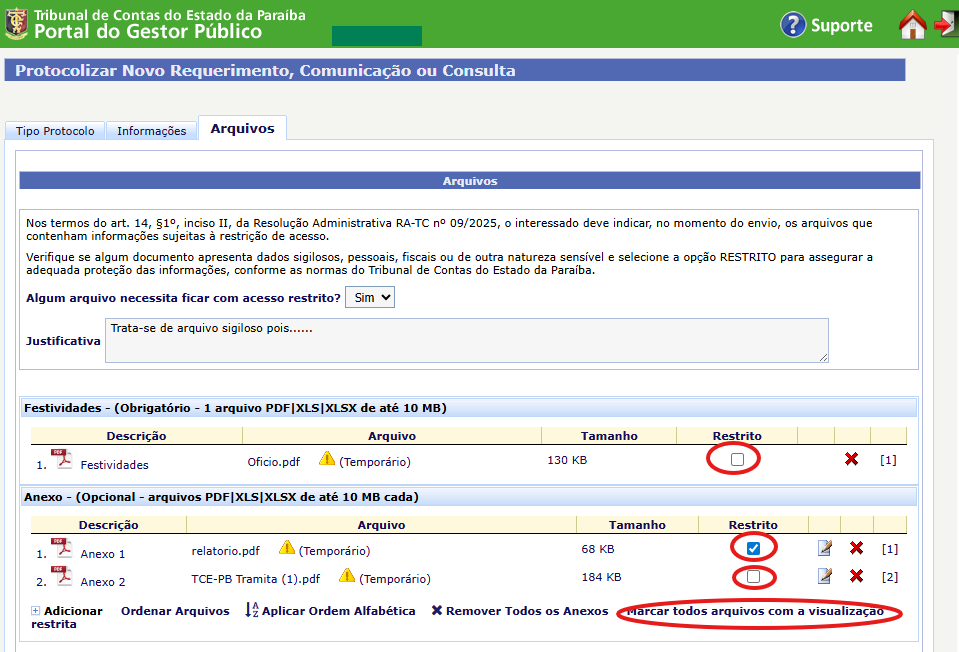Edit Anexo 1 using the pencil icon

(x=824, y=548)
